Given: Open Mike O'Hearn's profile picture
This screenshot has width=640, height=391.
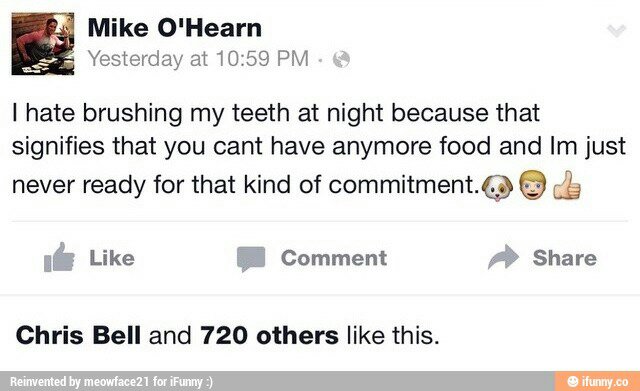Looking at the screenshot, I should coord(43,44).
